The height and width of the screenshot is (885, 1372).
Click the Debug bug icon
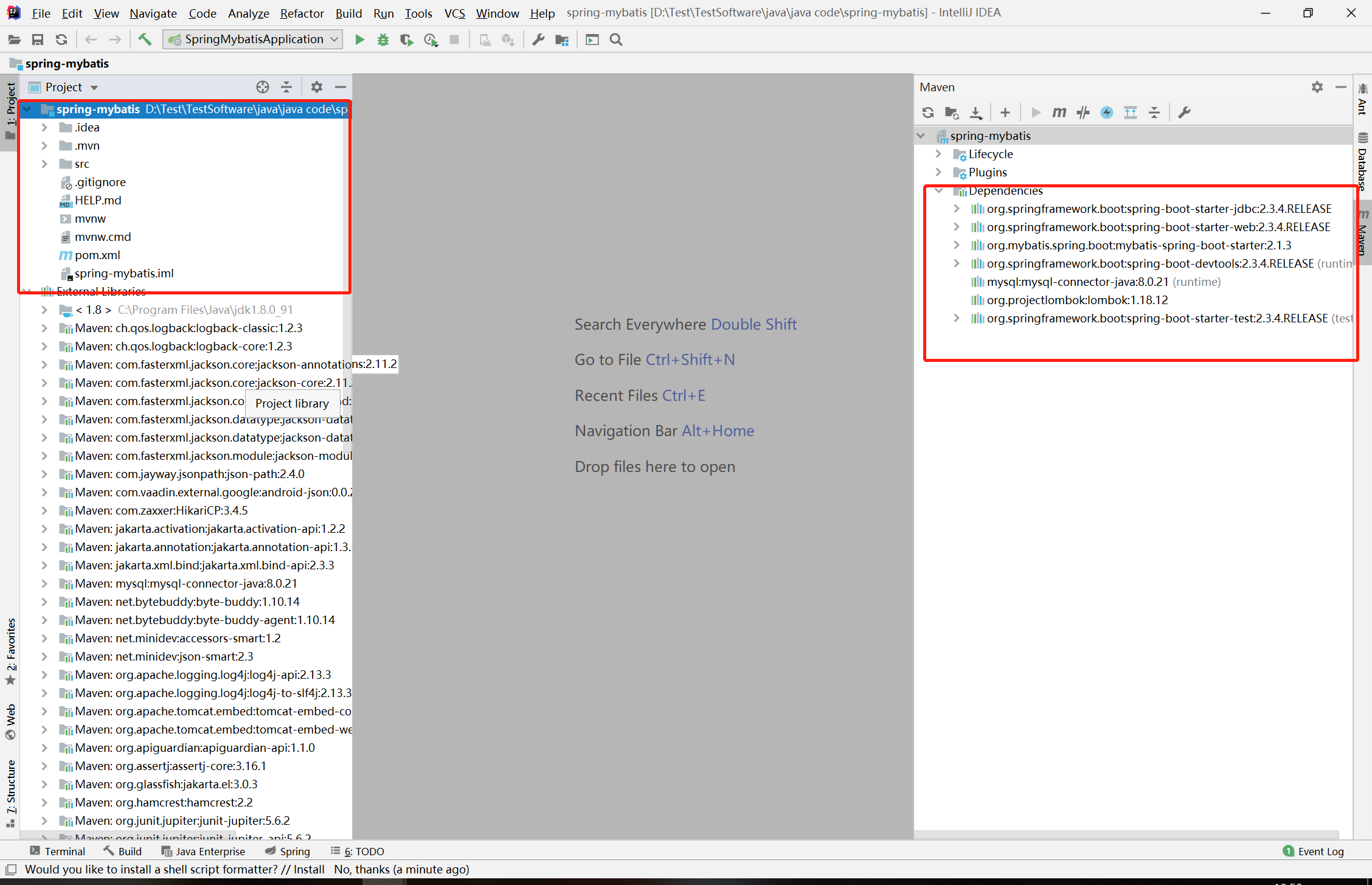click(383, 40)
